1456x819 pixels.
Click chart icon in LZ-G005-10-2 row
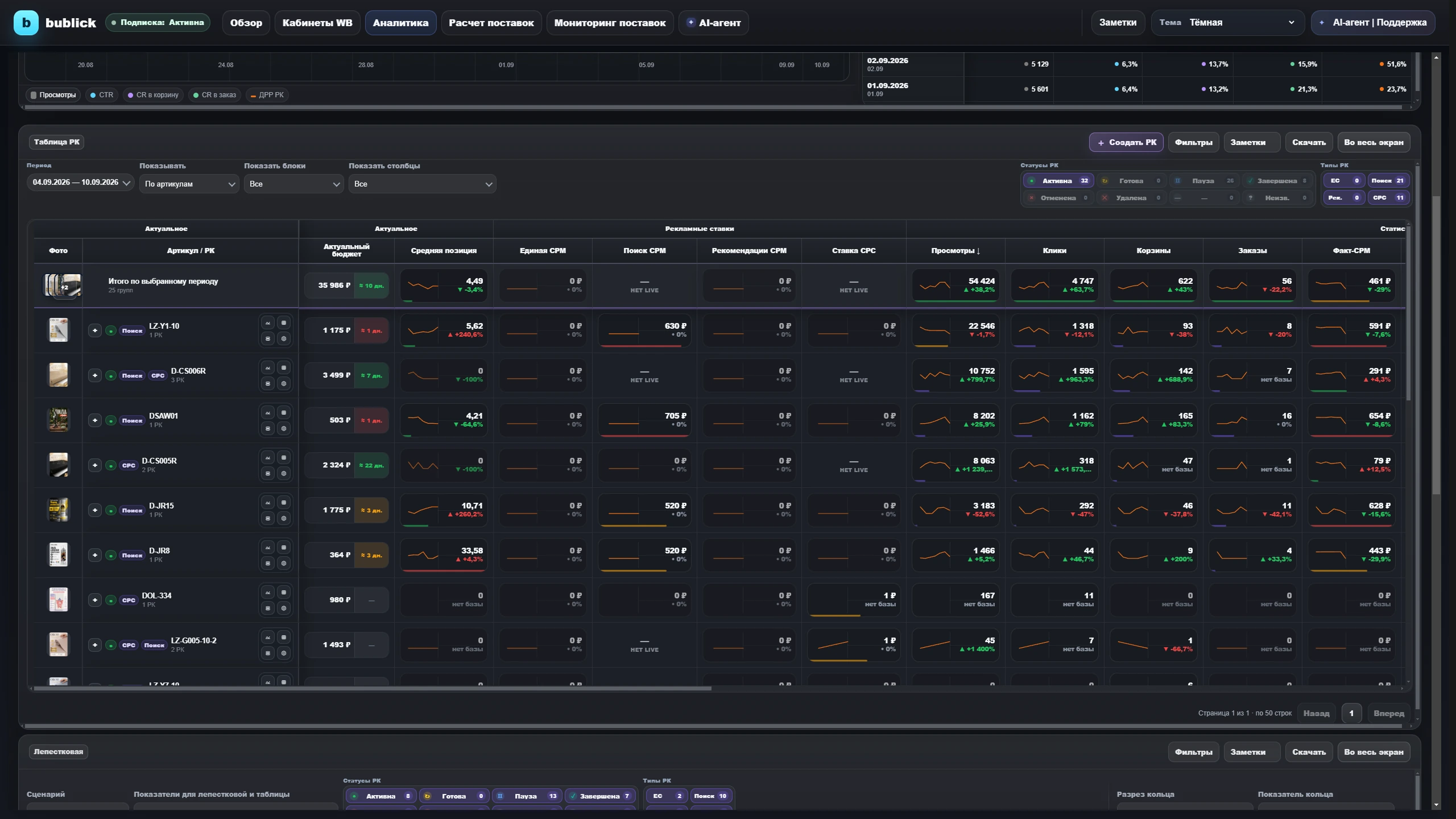[268, 638]
